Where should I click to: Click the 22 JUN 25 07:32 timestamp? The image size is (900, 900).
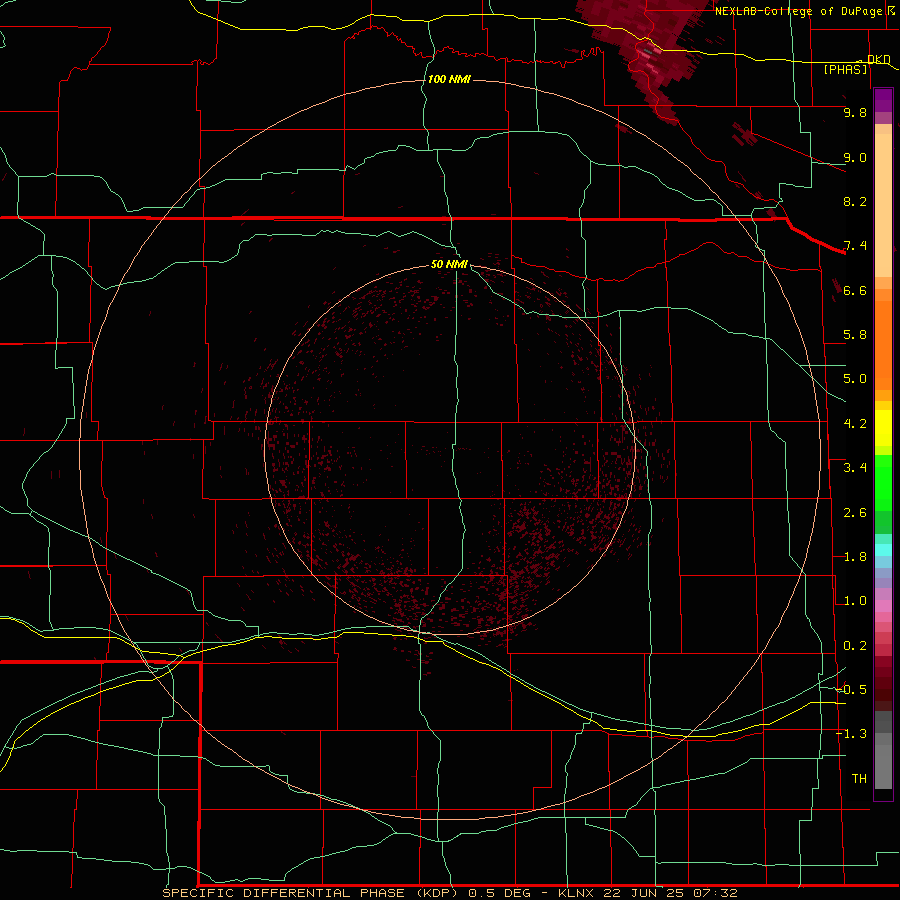(x=670, y=893)
